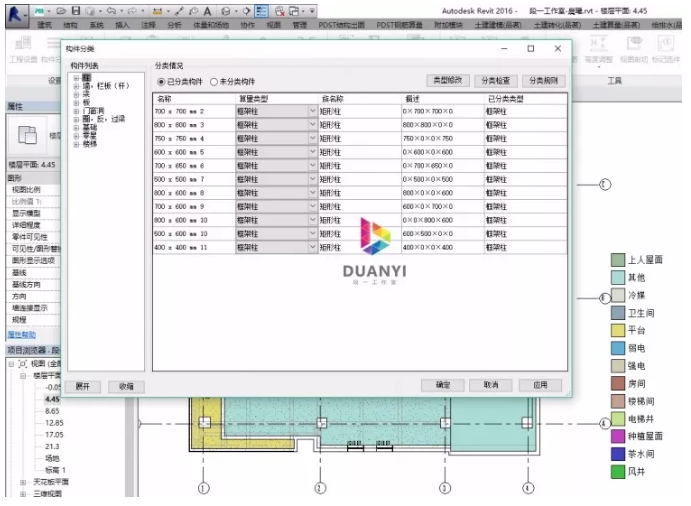Expand the 基础 tree node

(76, 127)
